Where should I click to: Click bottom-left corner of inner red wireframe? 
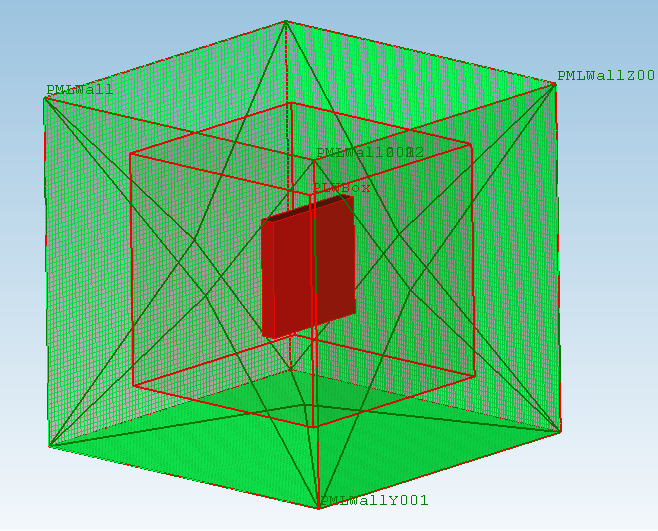[x=132, y=385]
